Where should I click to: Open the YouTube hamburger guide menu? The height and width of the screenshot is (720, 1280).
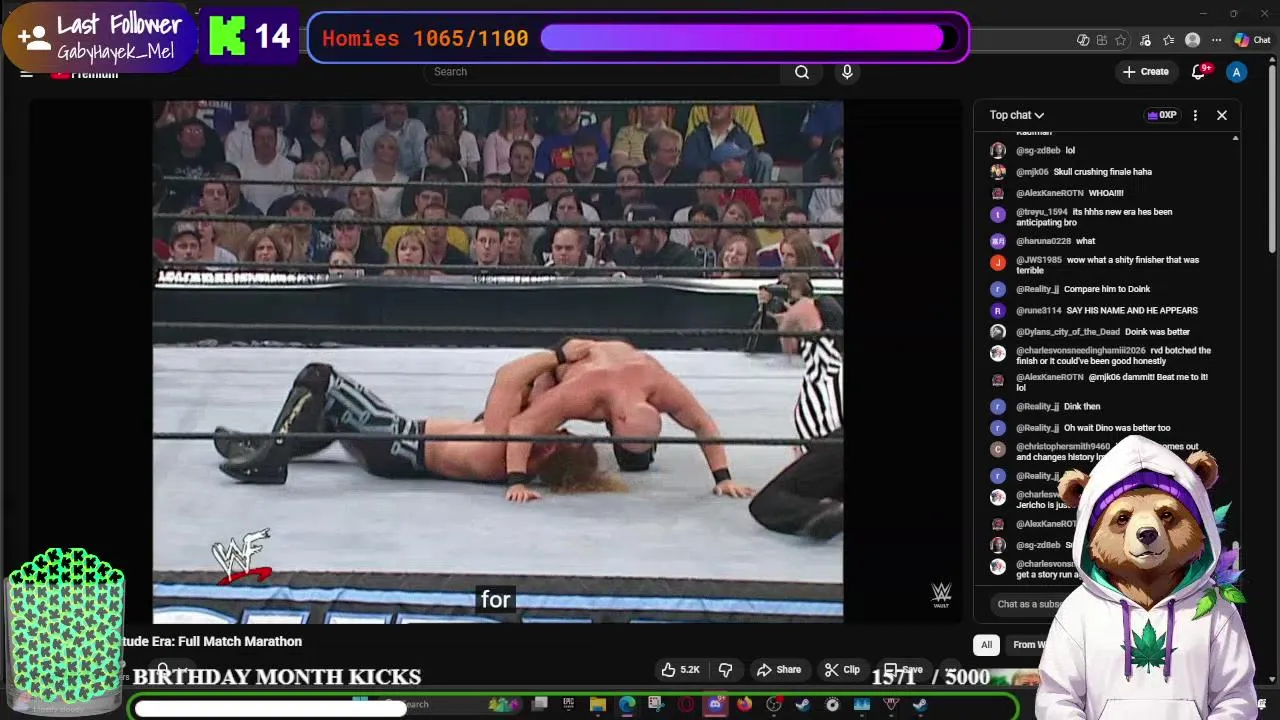(27, 73)
